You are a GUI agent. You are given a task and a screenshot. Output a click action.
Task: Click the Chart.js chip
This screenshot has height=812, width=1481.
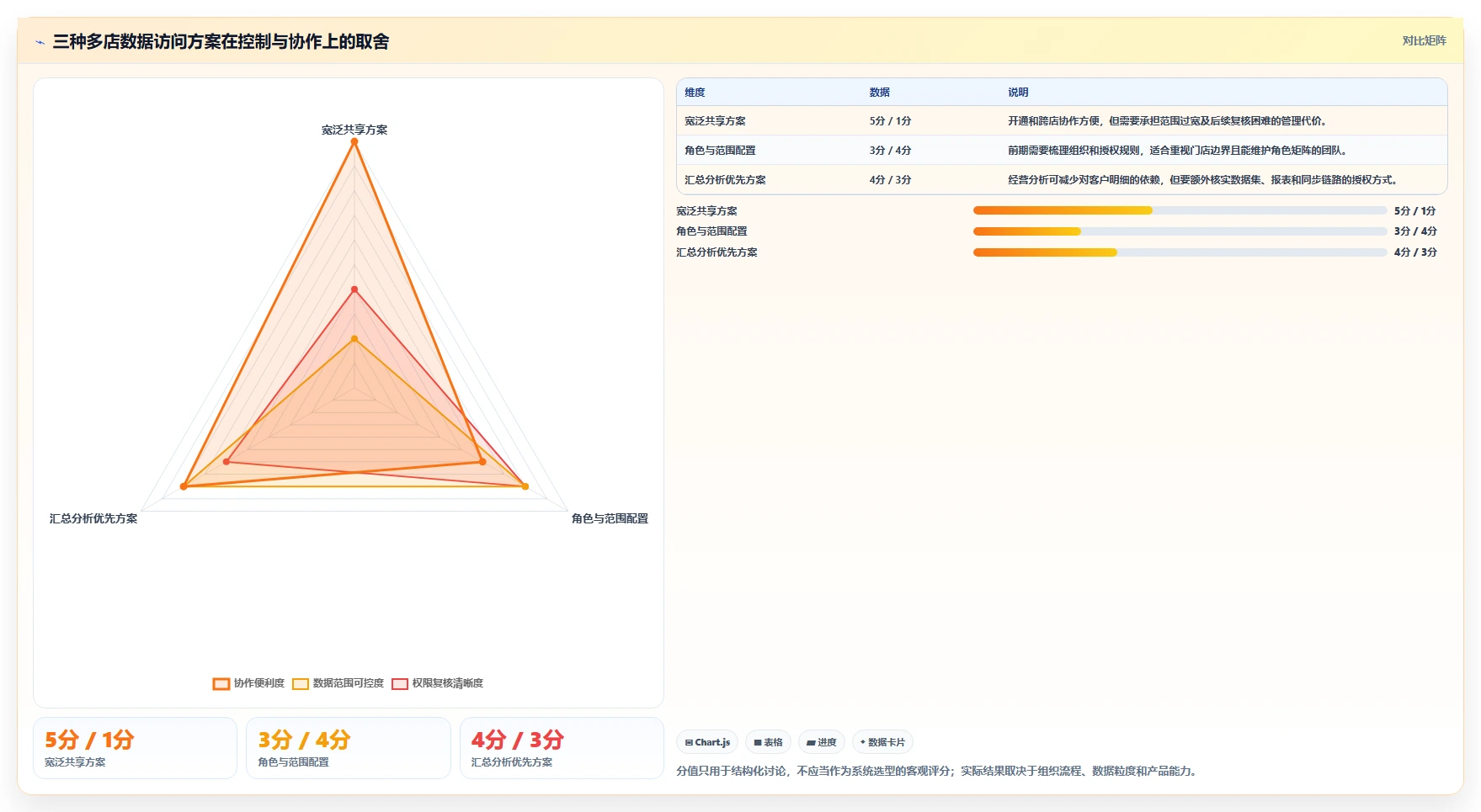pyautogui.click(x=707, y=742)
